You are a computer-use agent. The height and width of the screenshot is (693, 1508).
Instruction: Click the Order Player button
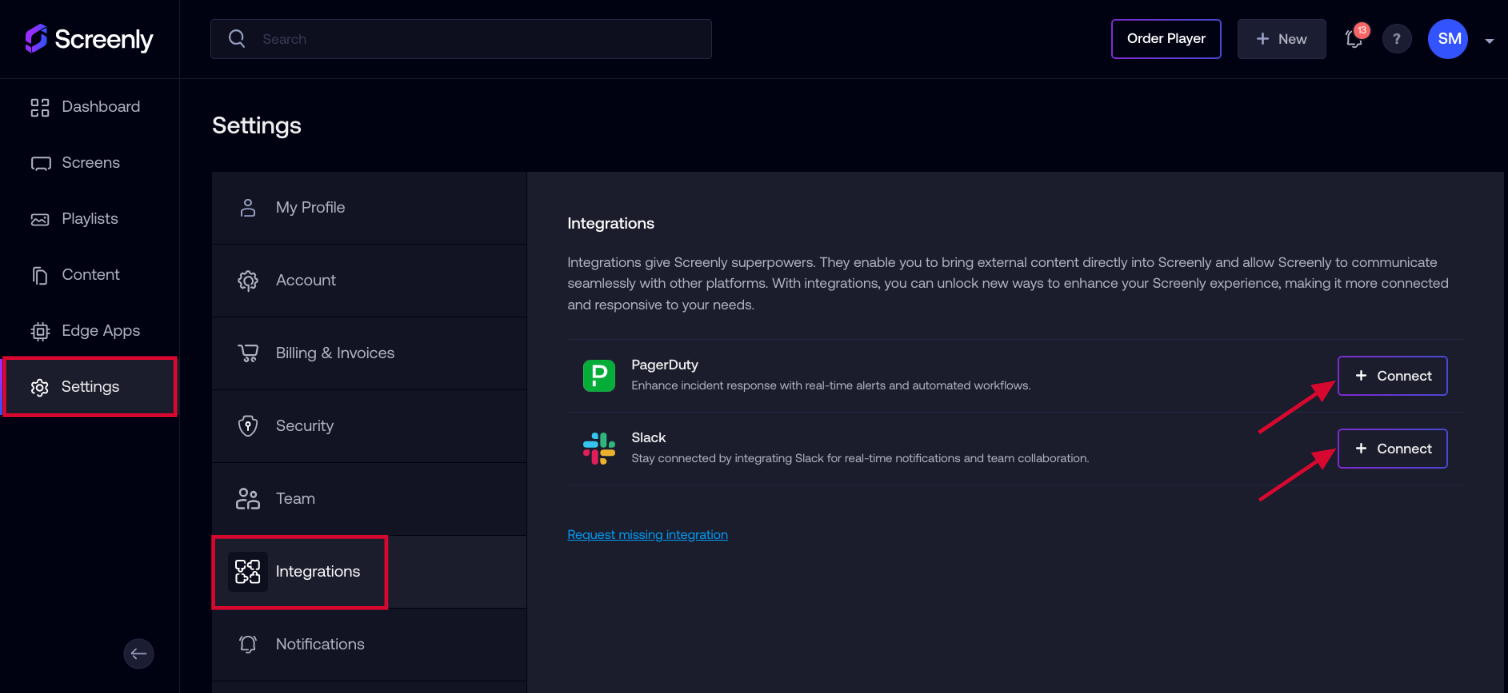coord(1166,39)
